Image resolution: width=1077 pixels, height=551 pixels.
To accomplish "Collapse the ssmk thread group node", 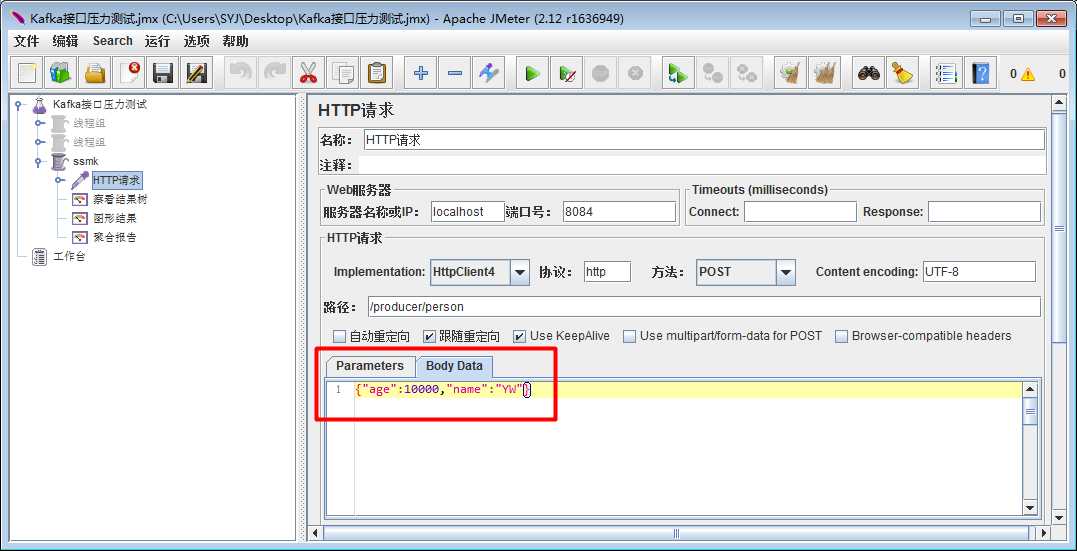I will click(40, 162).
